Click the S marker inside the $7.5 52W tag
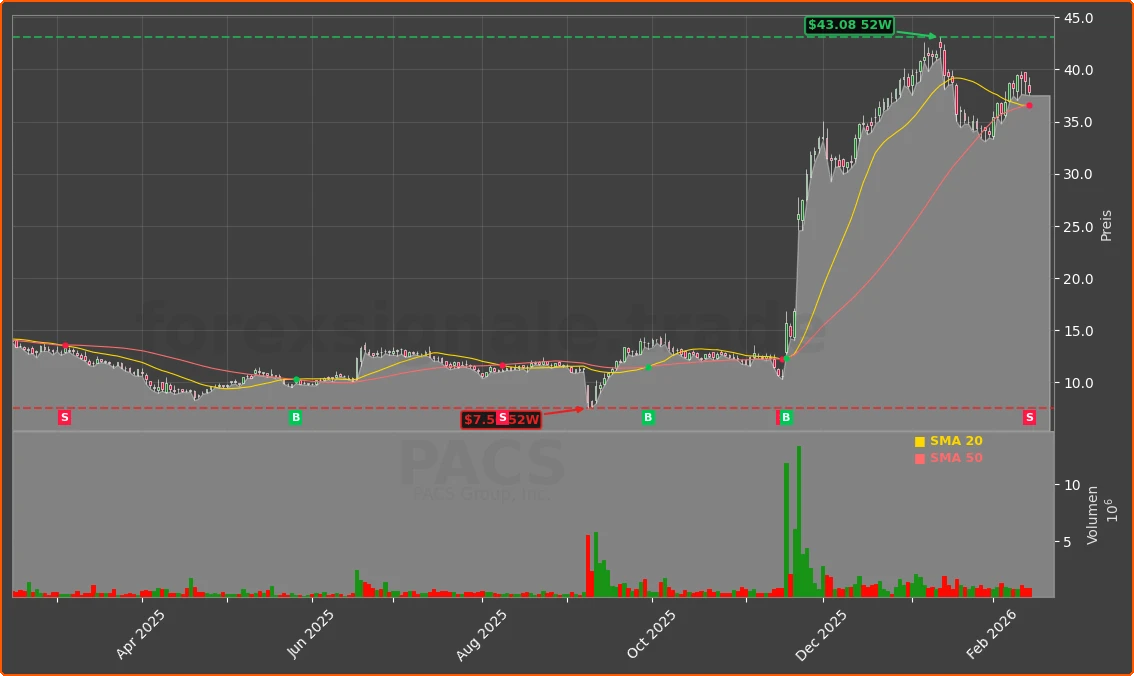Image resolution: width=1134 pixels, height=676 pixels. tap(503, 420)
